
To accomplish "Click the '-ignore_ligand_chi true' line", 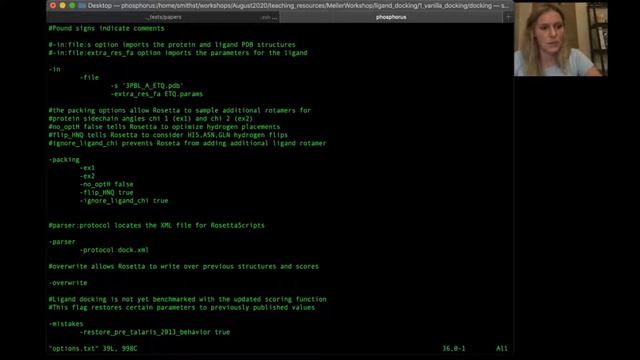I will (x=124, y=200).
